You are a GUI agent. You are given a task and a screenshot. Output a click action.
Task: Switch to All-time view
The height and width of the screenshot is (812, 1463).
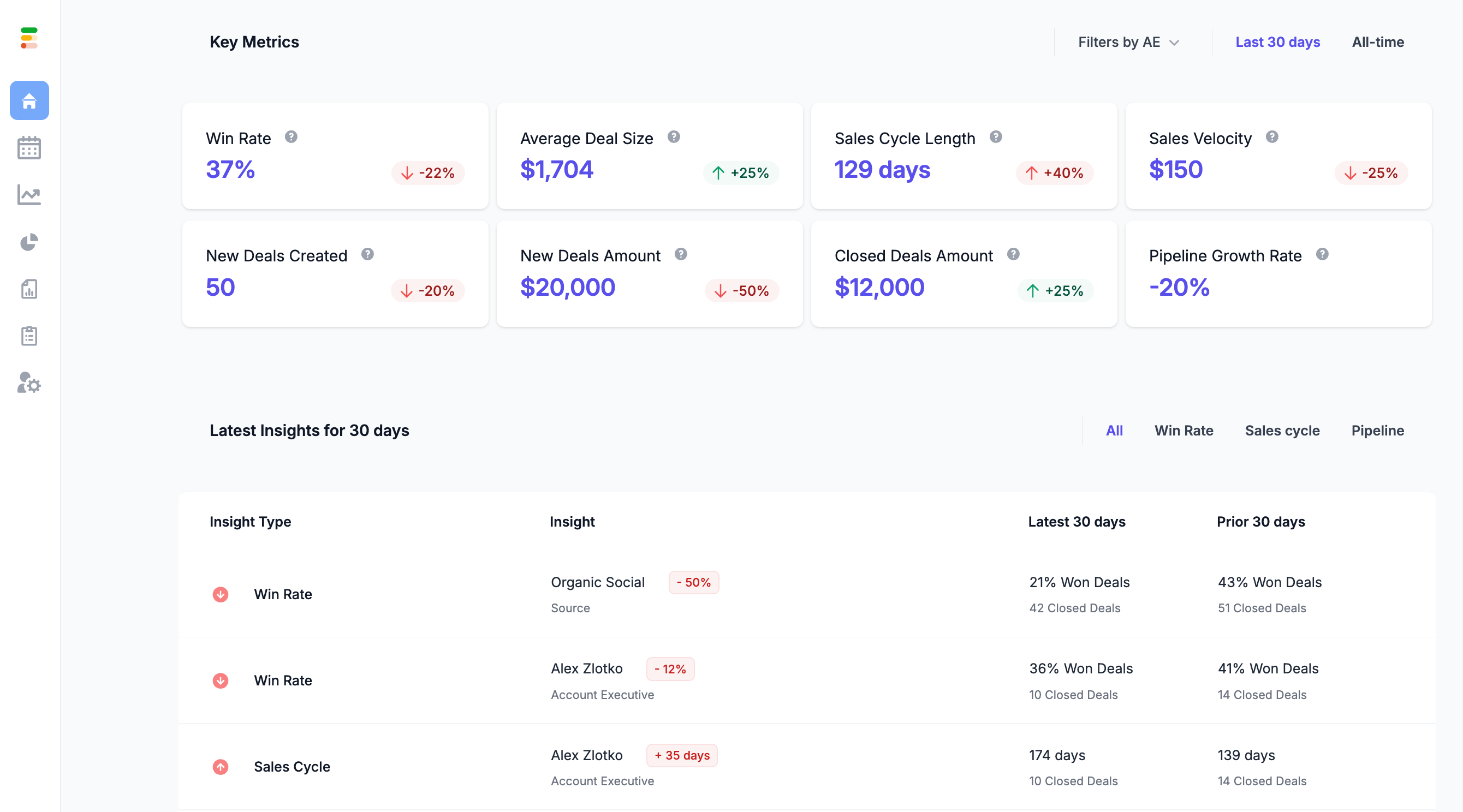(x=1379, y=41)
